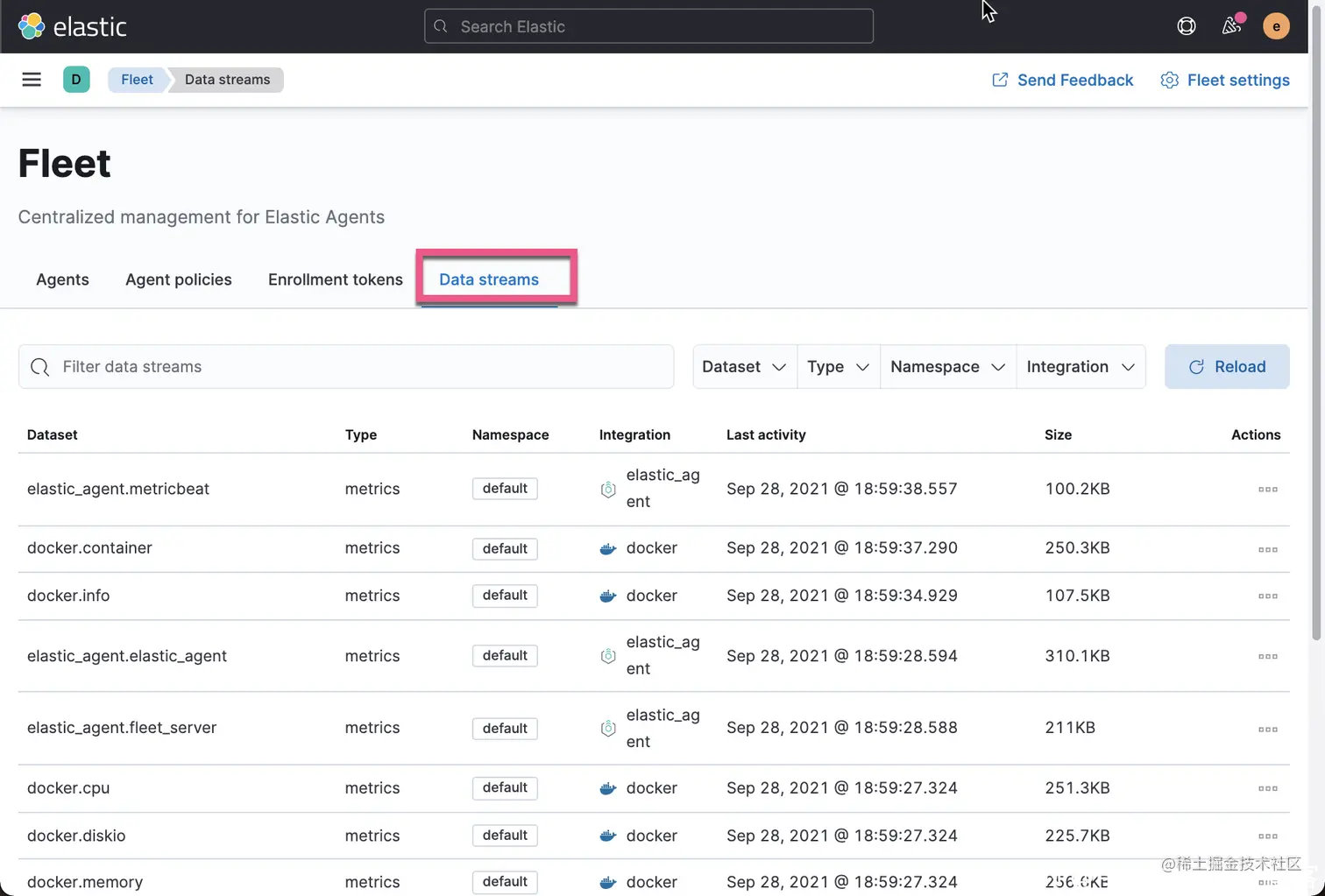Open actions for elastic_agent.elastic_agent row
Image resolution: width=1325 pixels, height=896 pixels.
coord(1267,656)
